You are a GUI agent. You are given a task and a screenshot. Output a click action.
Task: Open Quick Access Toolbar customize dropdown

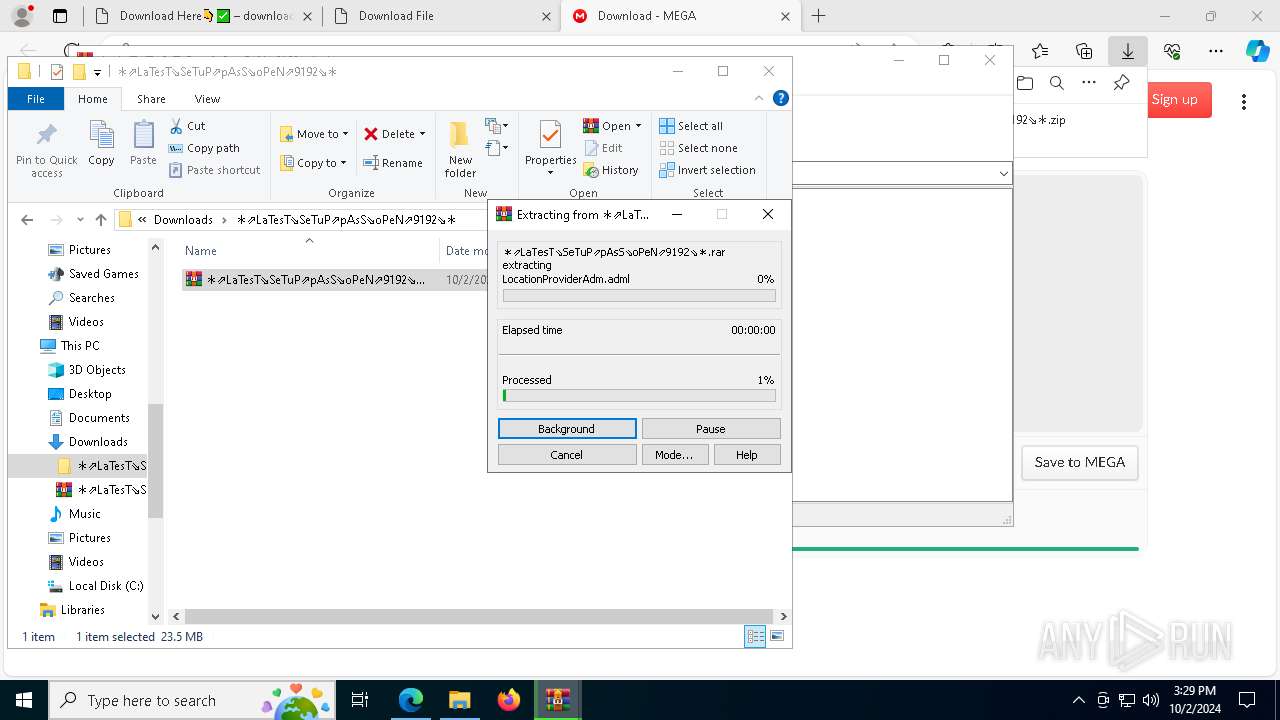click(x=97, y=72)
